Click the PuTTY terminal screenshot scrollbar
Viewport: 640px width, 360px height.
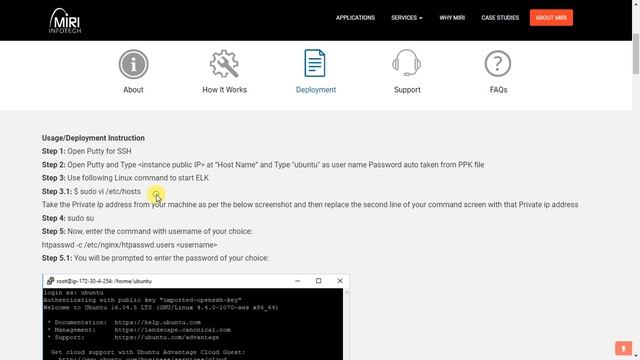[347, 324]
